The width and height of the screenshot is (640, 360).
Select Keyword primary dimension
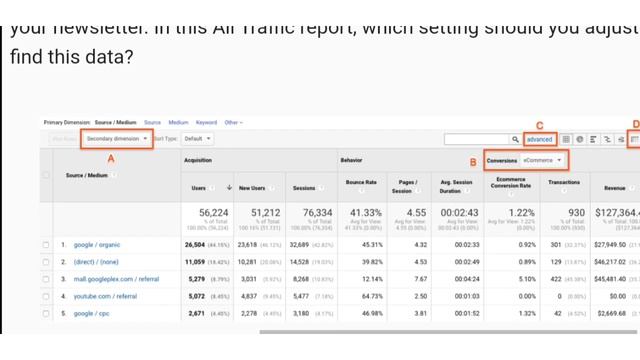(206, 122)
